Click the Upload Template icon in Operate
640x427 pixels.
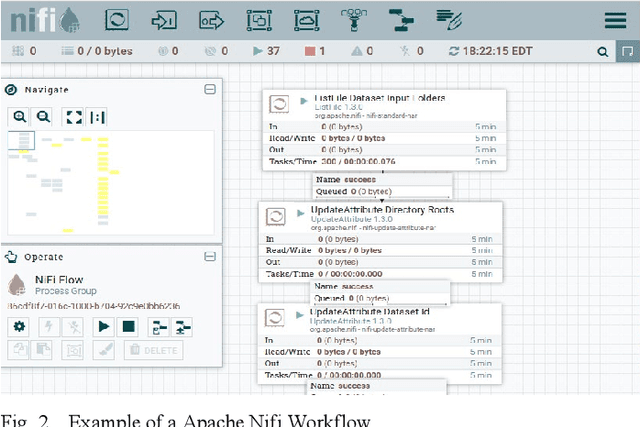click(182, 327)
